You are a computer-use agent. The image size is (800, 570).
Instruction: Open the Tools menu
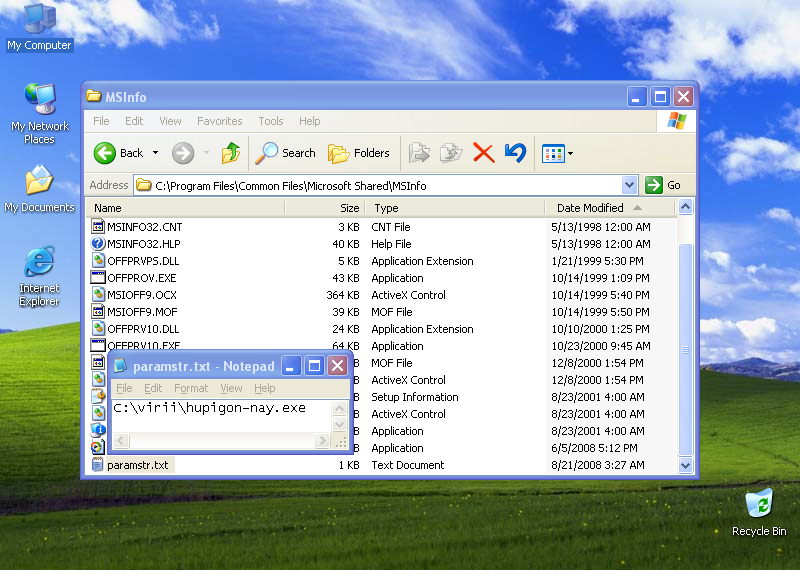click(271, 121)
